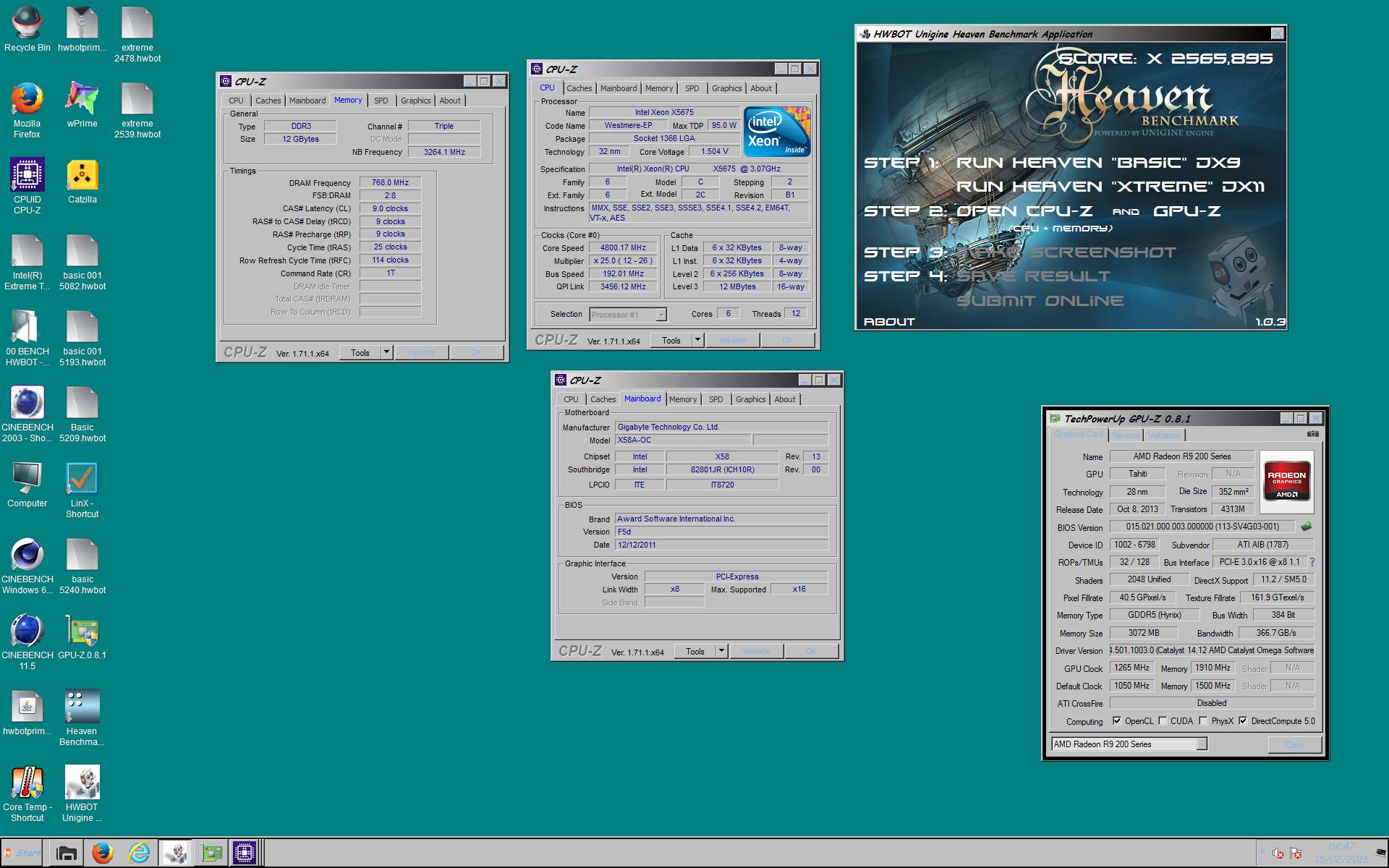The image size is (1389, 868).
Task: Click the Bus Interface question mark
Action: (1312, 562)
